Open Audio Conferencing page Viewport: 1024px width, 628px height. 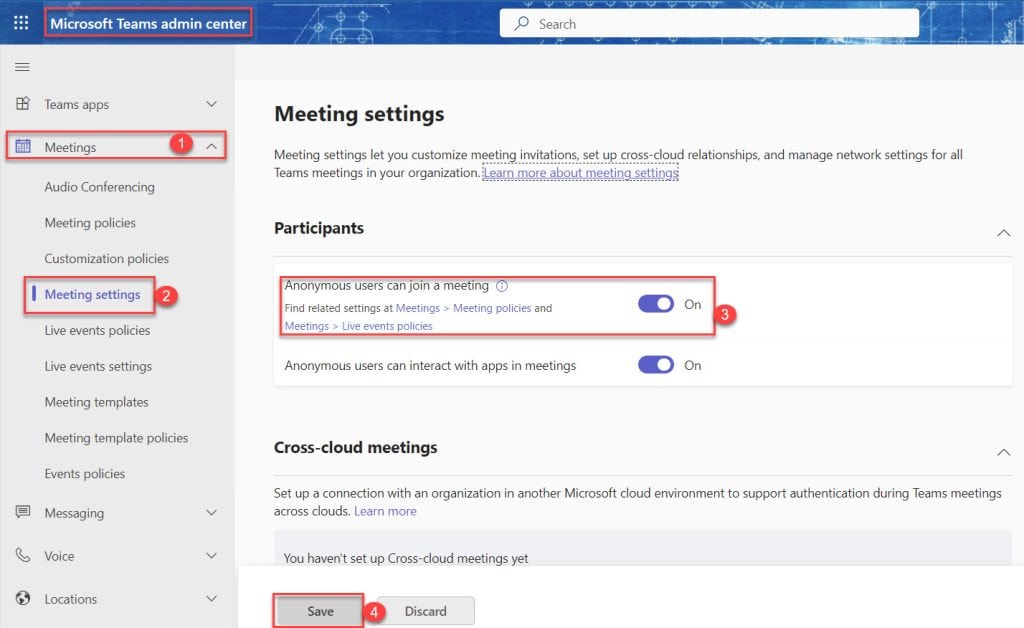(99, 187)
